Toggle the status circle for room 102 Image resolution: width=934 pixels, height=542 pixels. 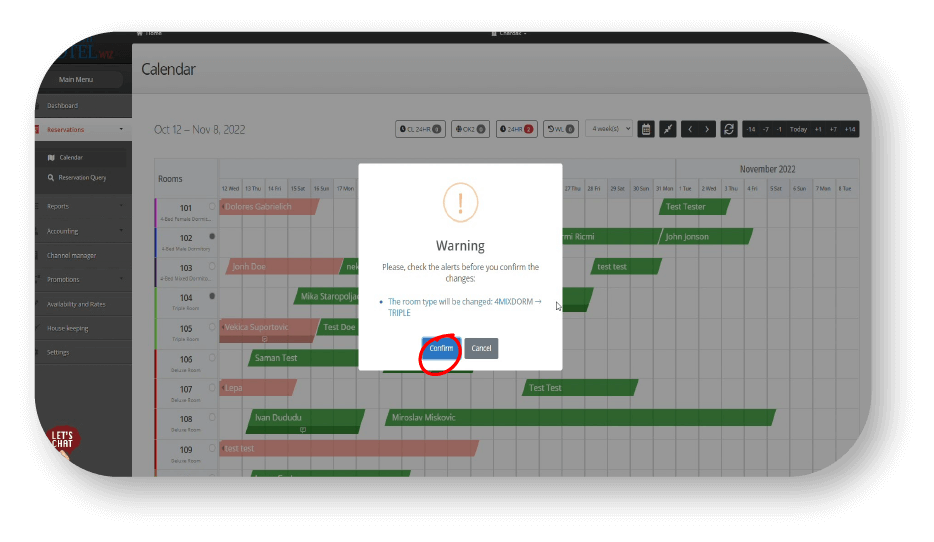pos(211,237)
